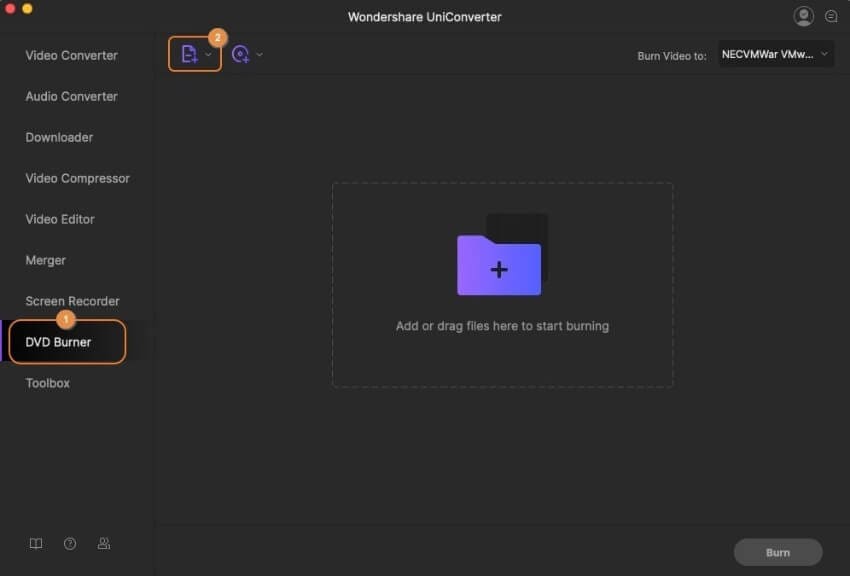This screenshot has height=576, width=850.
Task: Expand the Load DVD dropdown arrow
Action: pyautogui.click(x=260, y=54)
